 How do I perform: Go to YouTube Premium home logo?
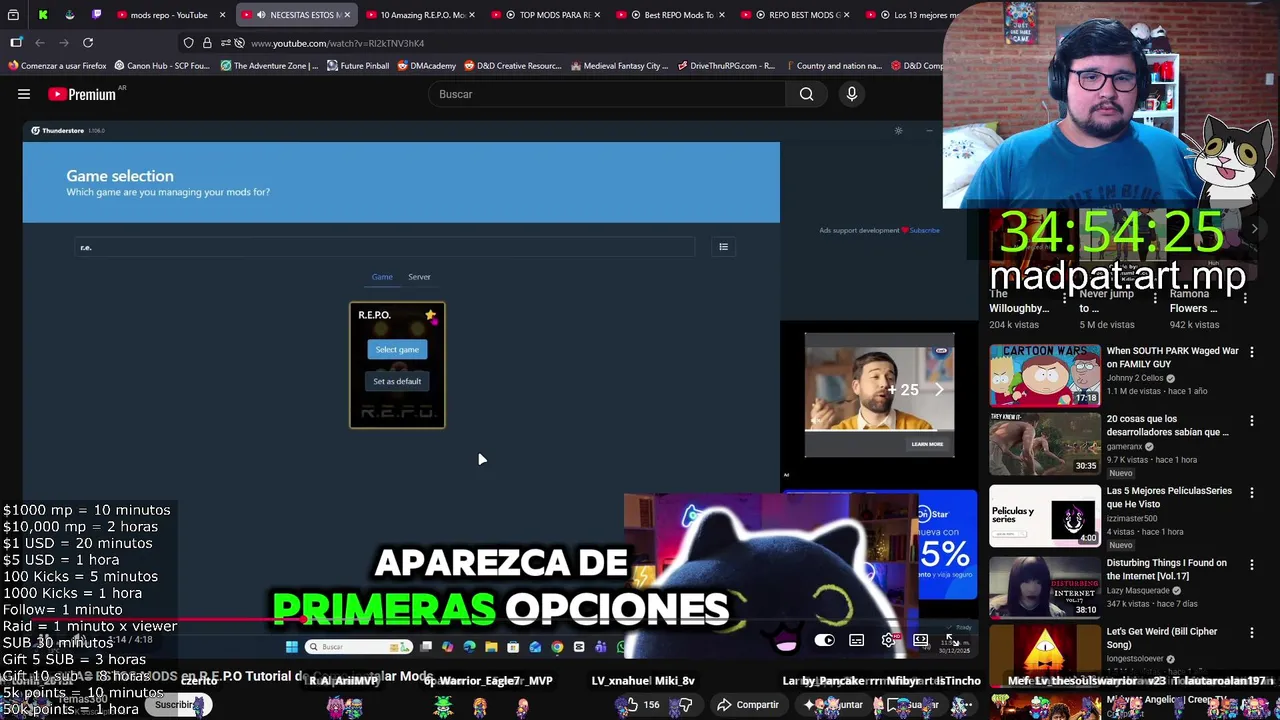tap(82, 94)
